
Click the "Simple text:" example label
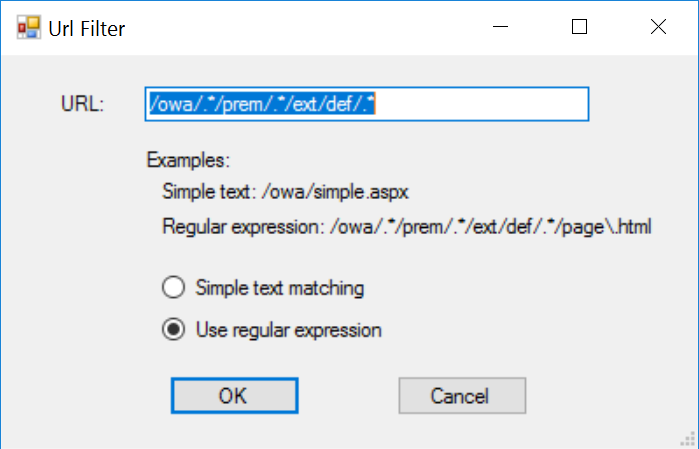pyautogui.click(x=209, y=192)
